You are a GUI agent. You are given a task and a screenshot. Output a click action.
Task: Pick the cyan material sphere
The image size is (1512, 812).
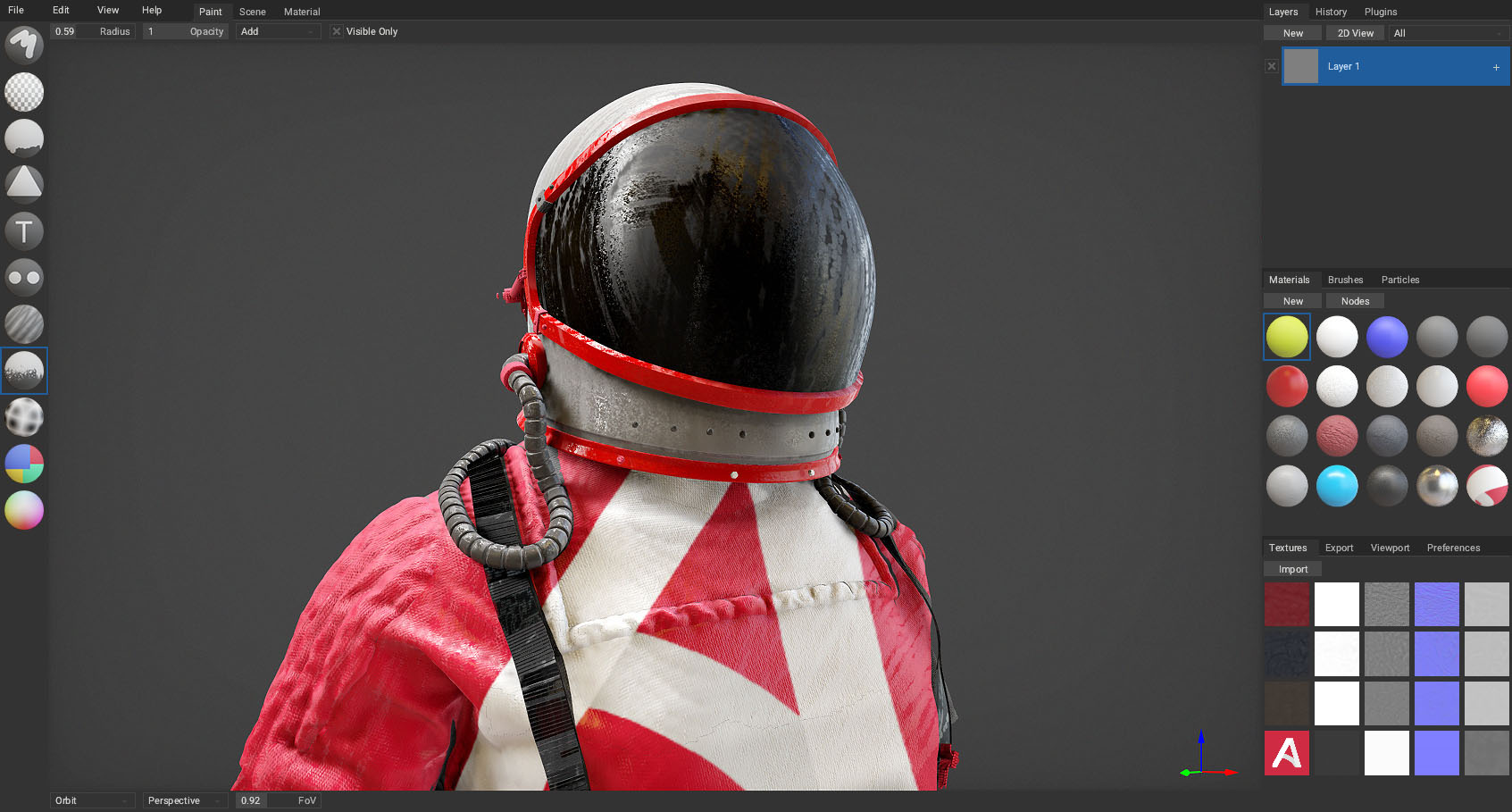click(1337, 486)
